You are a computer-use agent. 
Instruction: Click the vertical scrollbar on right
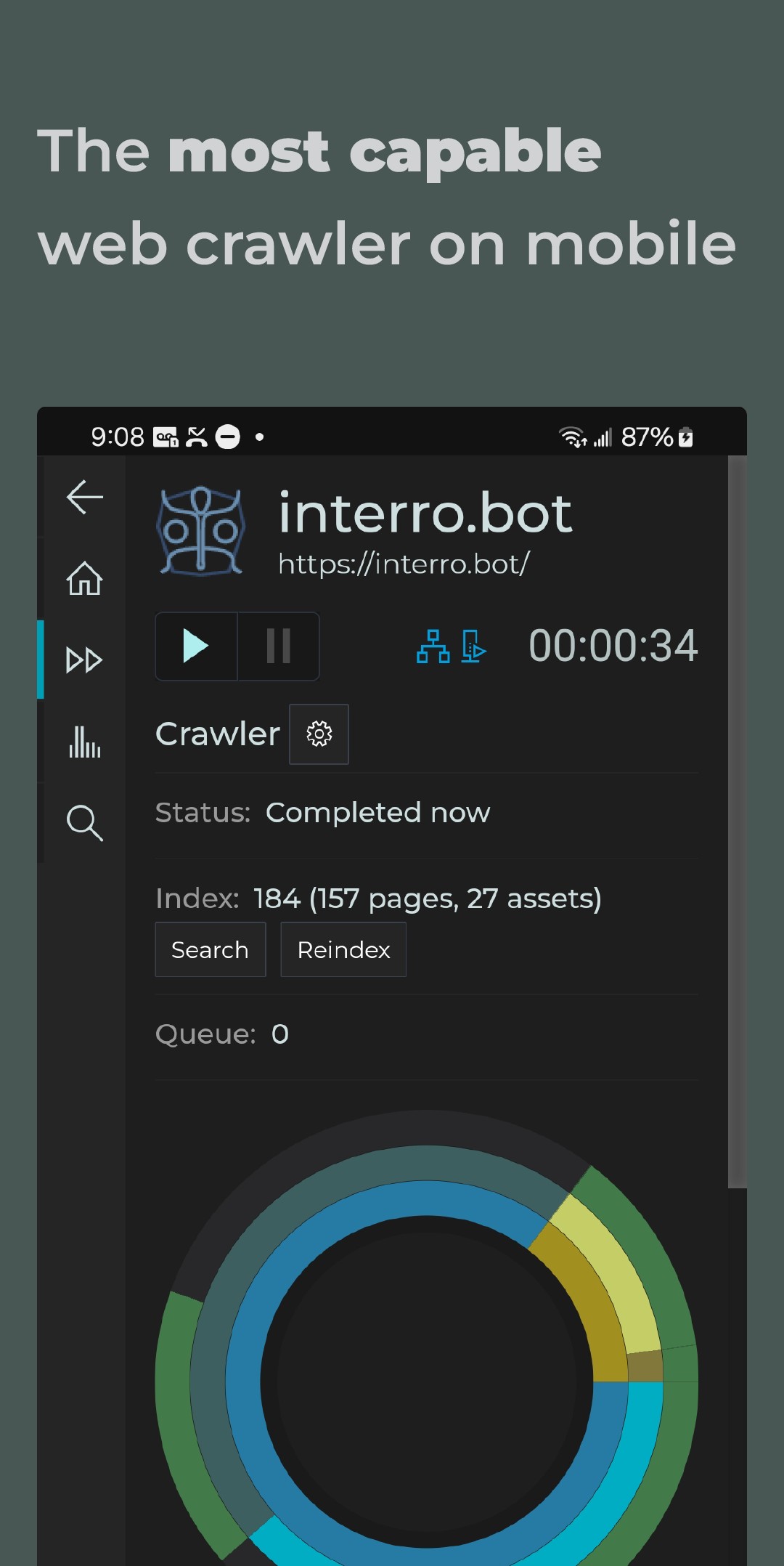(737, 821)
